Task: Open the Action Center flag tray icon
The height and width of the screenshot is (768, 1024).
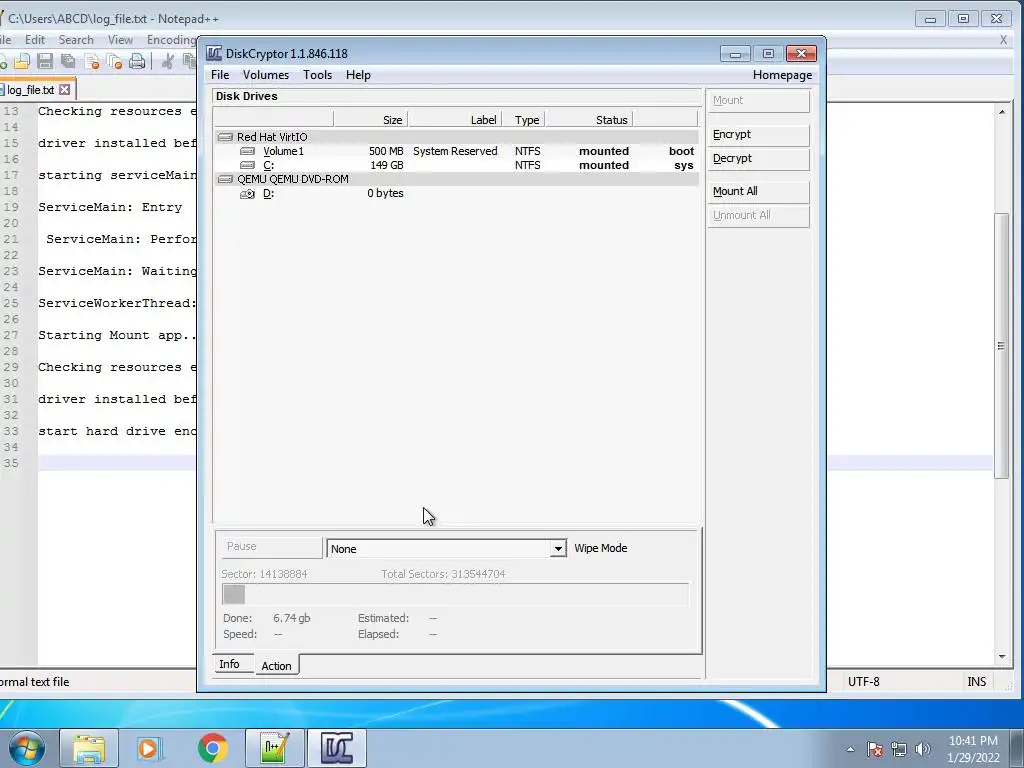Action: tap(875, 749)
